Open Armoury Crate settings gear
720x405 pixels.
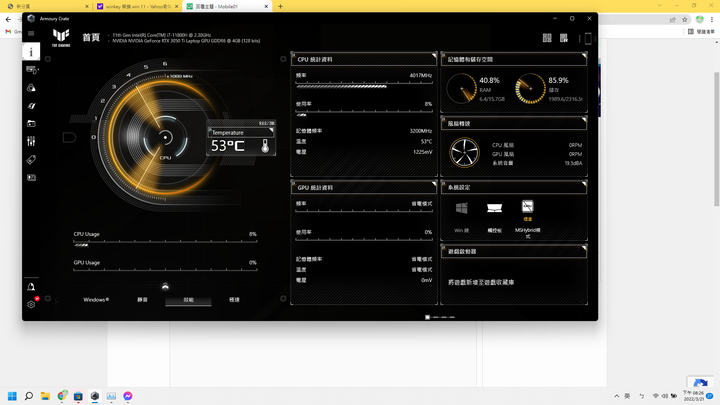pyautogui.click(x=31, y=304)
